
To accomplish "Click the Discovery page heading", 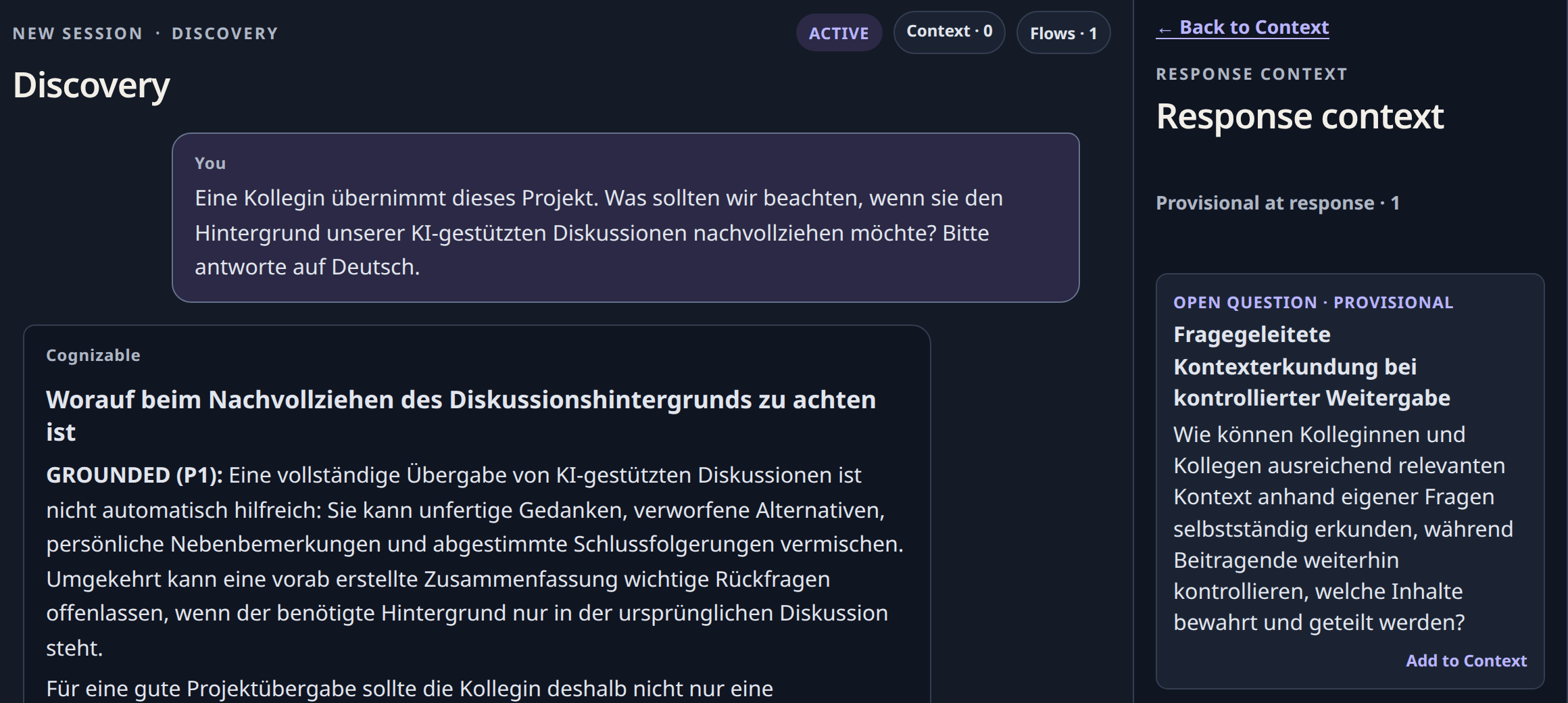I will [x=91, y=85].
